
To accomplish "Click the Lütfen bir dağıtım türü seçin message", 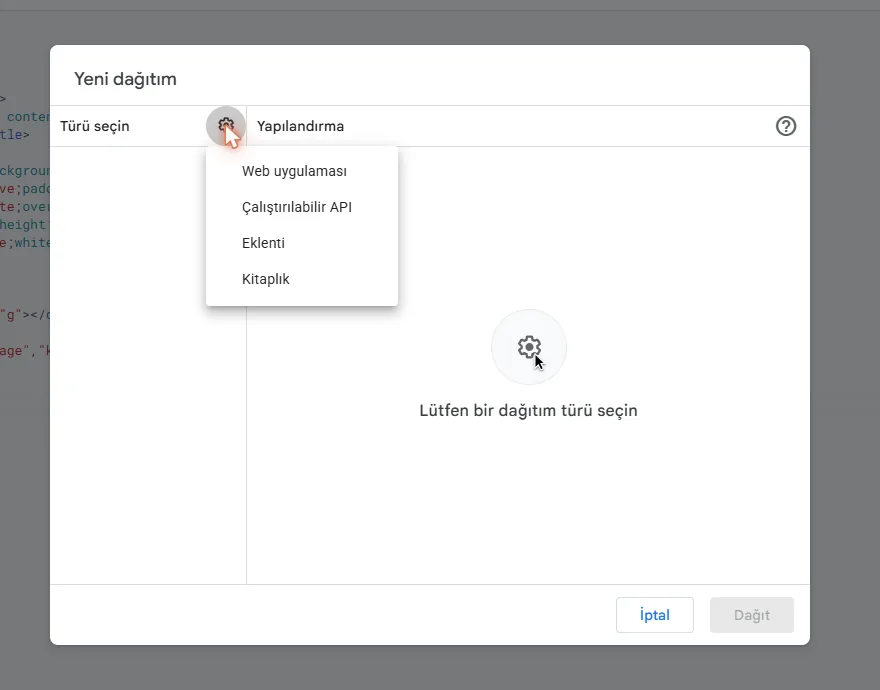I will tap(528, 410).
